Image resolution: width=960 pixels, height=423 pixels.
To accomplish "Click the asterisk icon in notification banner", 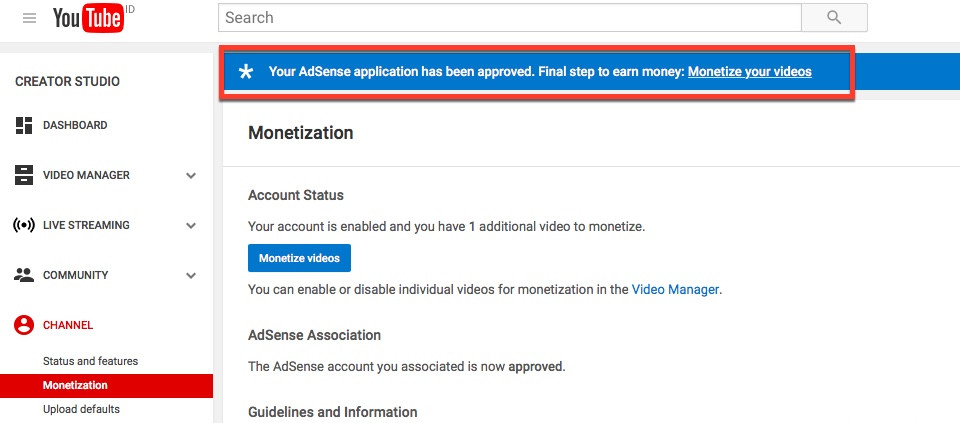I will 246,72.
